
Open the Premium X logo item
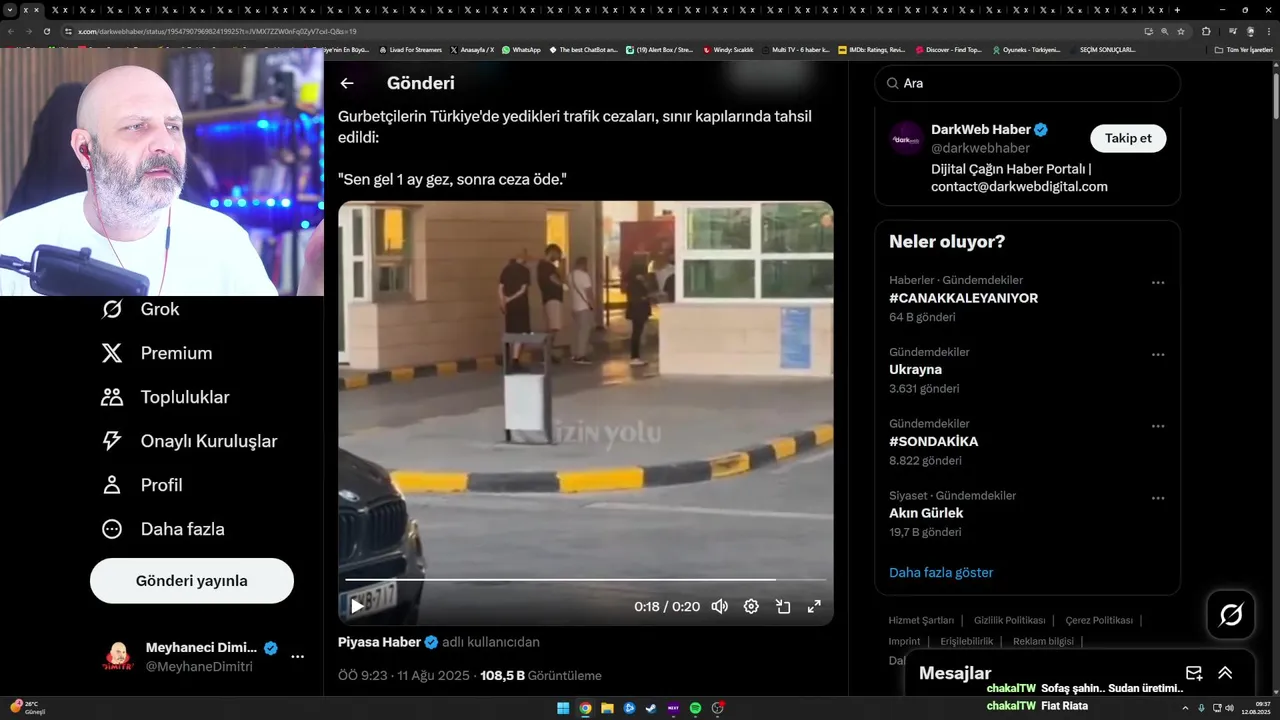coord(157,353)
